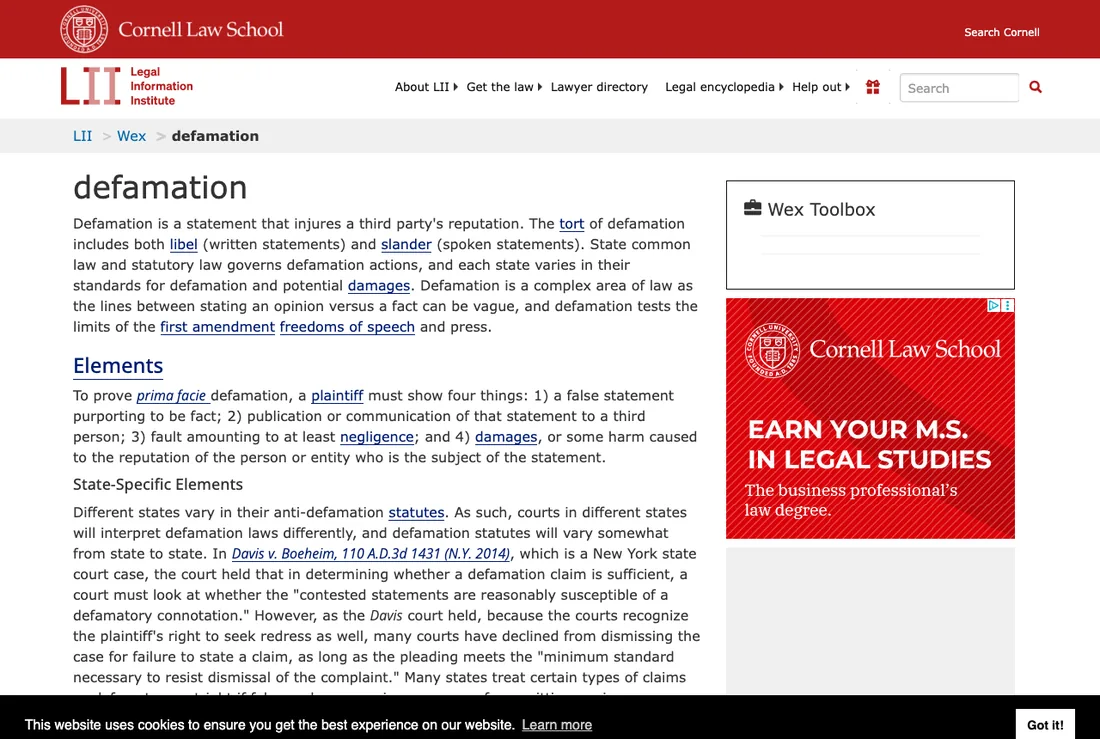This screenshot has width=1100, height=739.
Task: Click the Wex Toolbox heading
Action: click(821, 209)
